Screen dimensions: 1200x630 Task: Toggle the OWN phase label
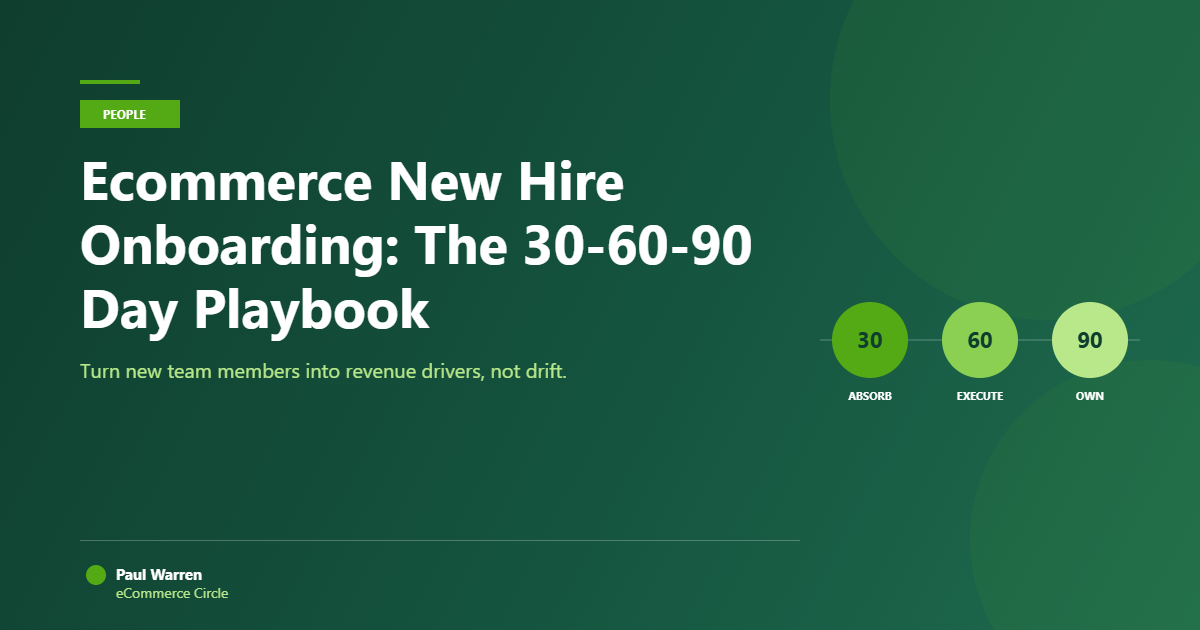pos(1090,395)
